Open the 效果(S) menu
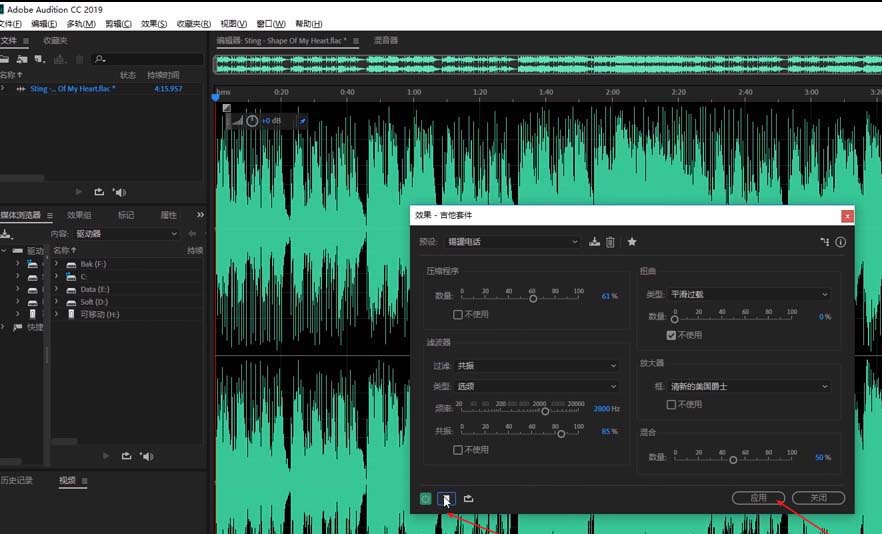 (154, 23)
